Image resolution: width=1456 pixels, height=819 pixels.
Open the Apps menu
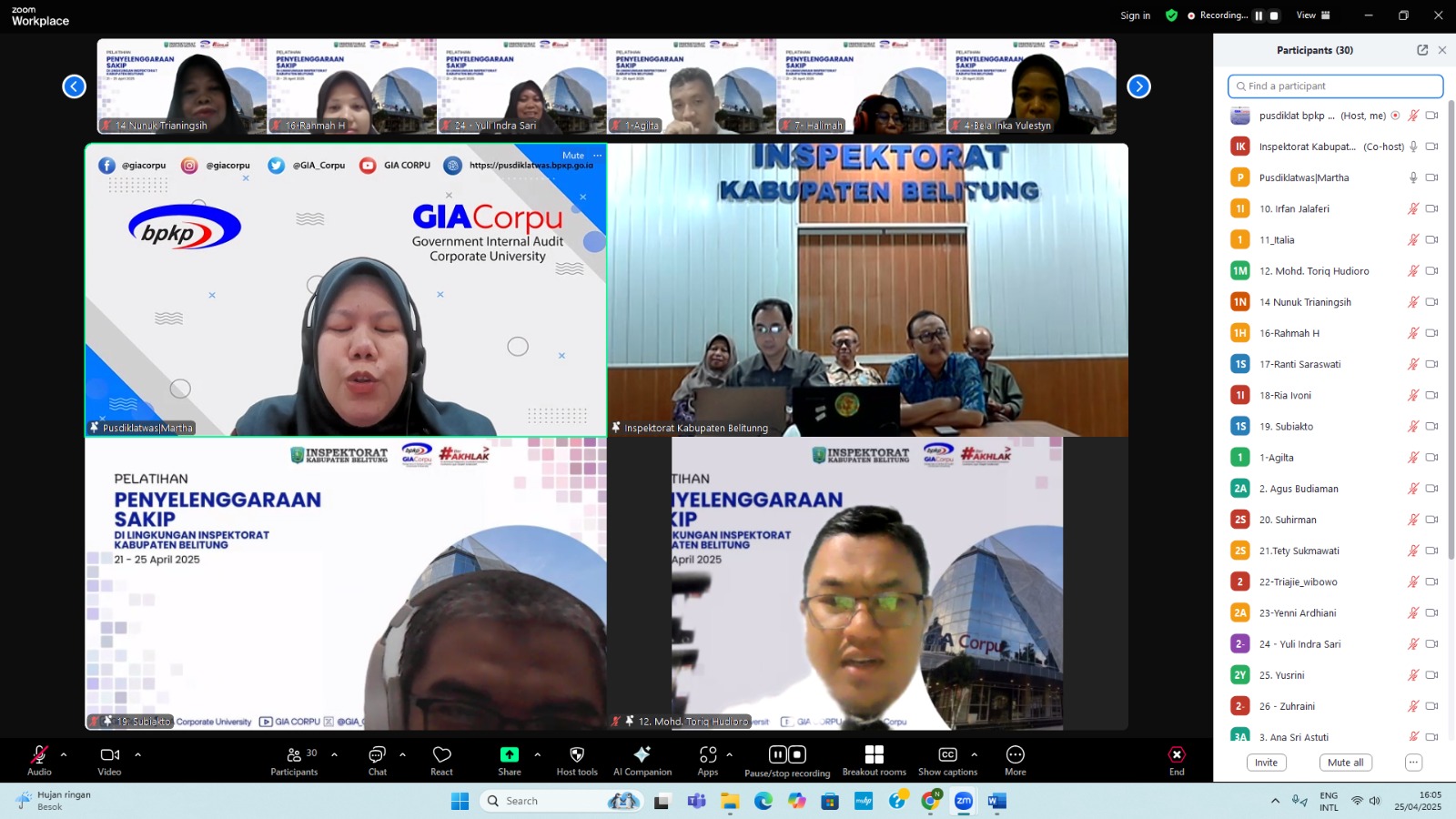(708, 761)
